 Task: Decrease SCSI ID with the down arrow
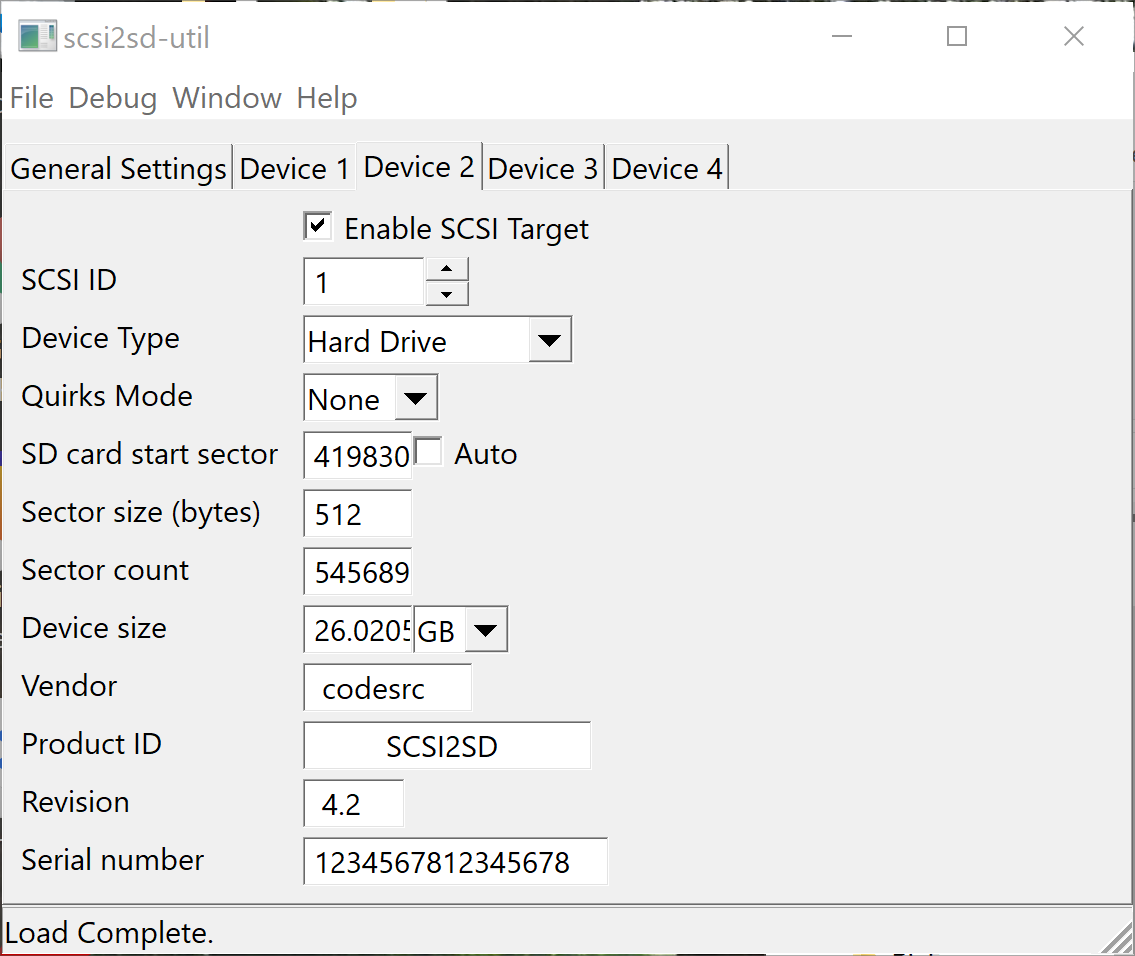click(x=447, y=294)
